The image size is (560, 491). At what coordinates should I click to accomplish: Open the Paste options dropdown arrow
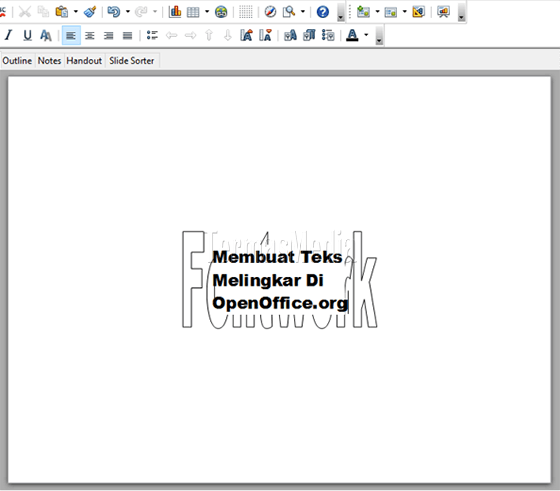[x=75, y=12]
